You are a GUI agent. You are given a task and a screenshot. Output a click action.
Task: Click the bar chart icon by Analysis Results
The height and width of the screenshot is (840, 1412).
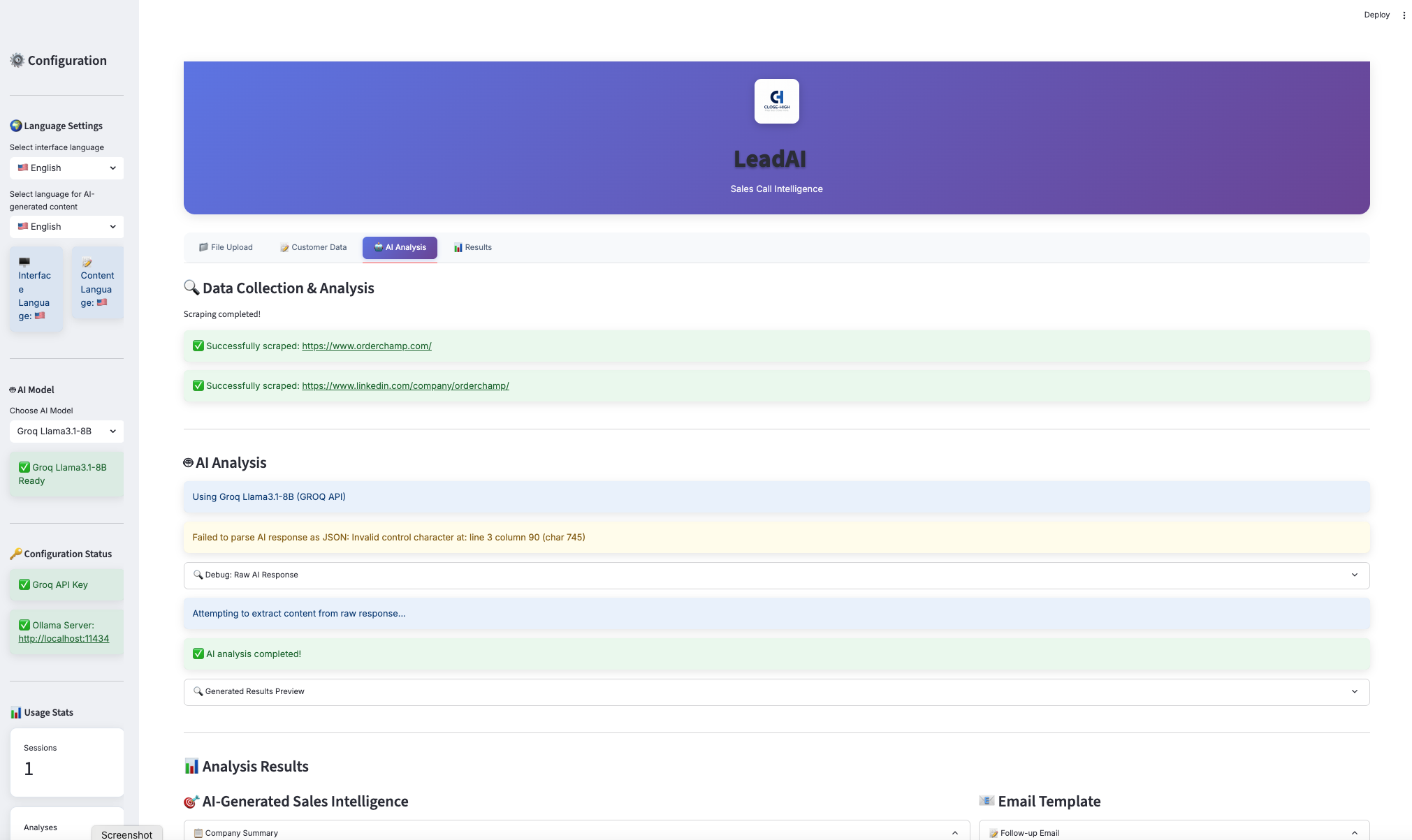click(x=191, y=766)
